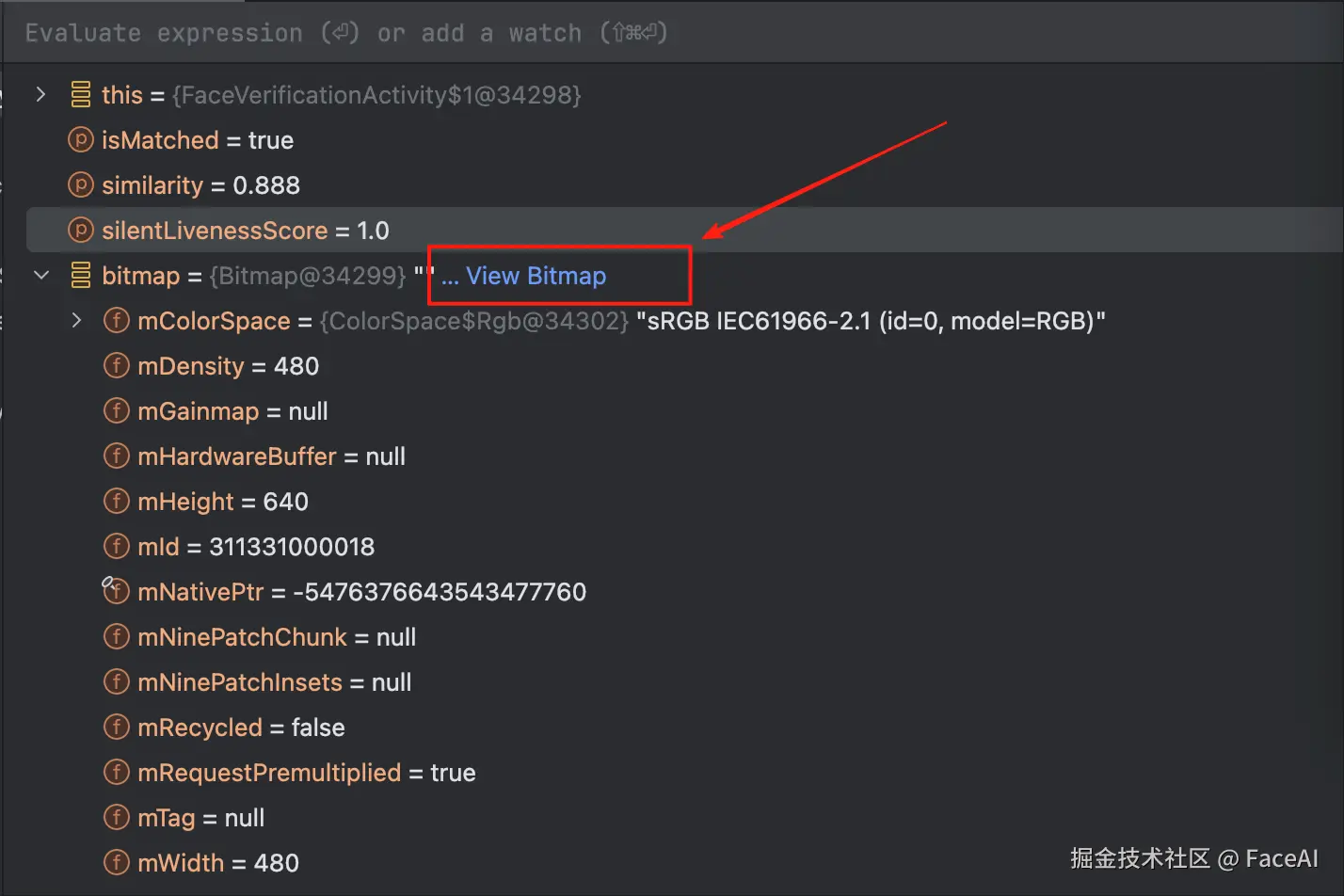Viewport: 1344px width, 896px height.
Task: Click the field icon next to mRecycled
Action: 116,728
